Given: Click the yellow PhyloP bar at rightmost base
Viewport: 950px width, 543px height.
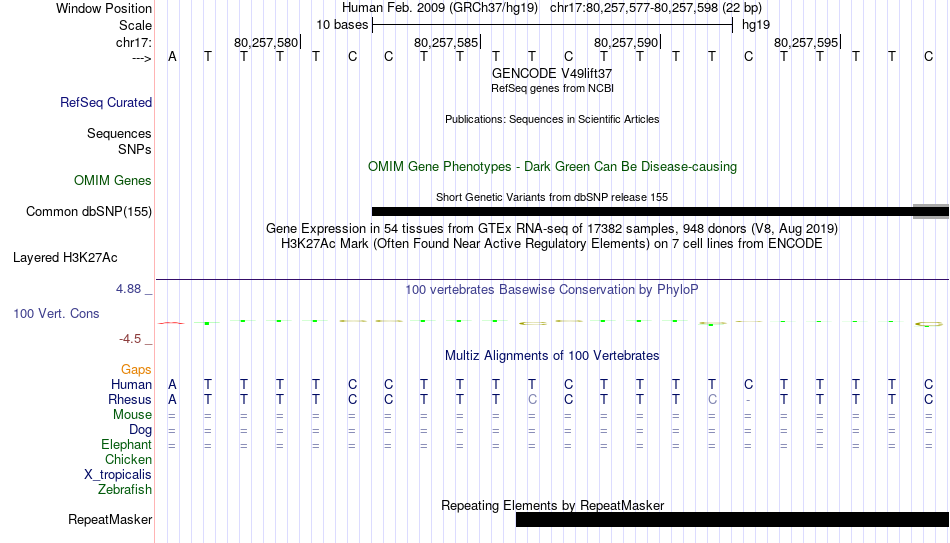Looking at the screenshot, I should click(928, 324).
